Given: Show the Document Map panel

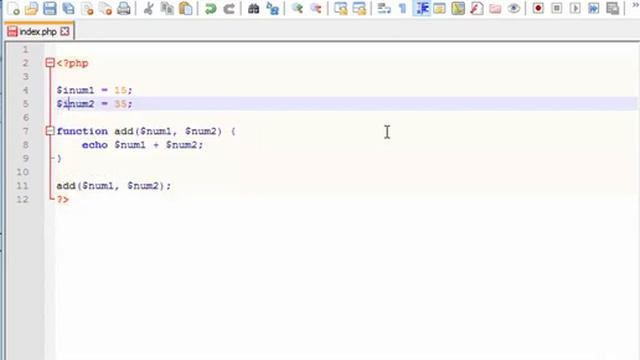Looking at the screenshot, I should point(458,8).
